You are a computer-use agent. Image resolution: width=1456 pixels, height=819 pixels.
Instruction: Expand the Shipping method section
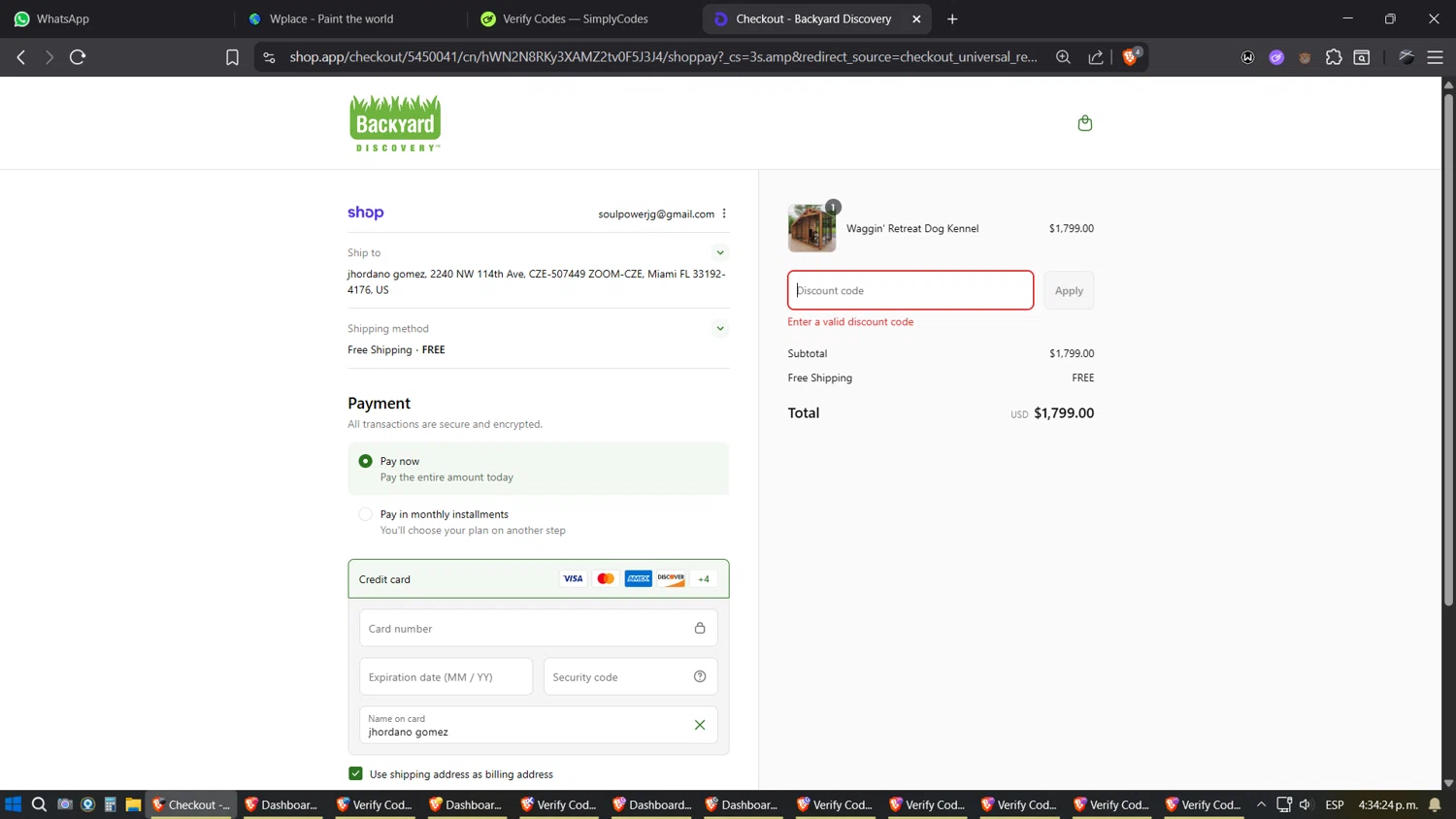pyautogui.click(x=720, y=328)
